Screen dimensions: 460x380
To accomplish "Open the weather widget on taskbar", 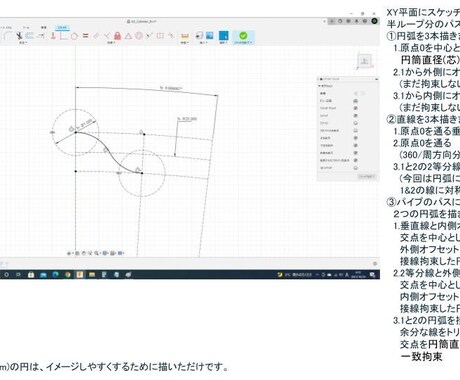I will point(295,275).
